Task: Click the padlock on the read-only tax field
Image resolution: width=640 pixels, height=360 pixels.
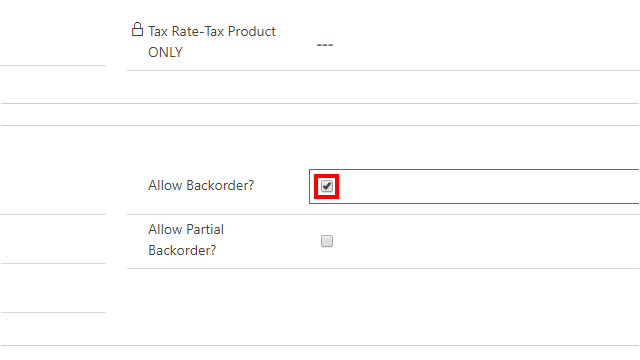Action: click(x=138, y=29)
